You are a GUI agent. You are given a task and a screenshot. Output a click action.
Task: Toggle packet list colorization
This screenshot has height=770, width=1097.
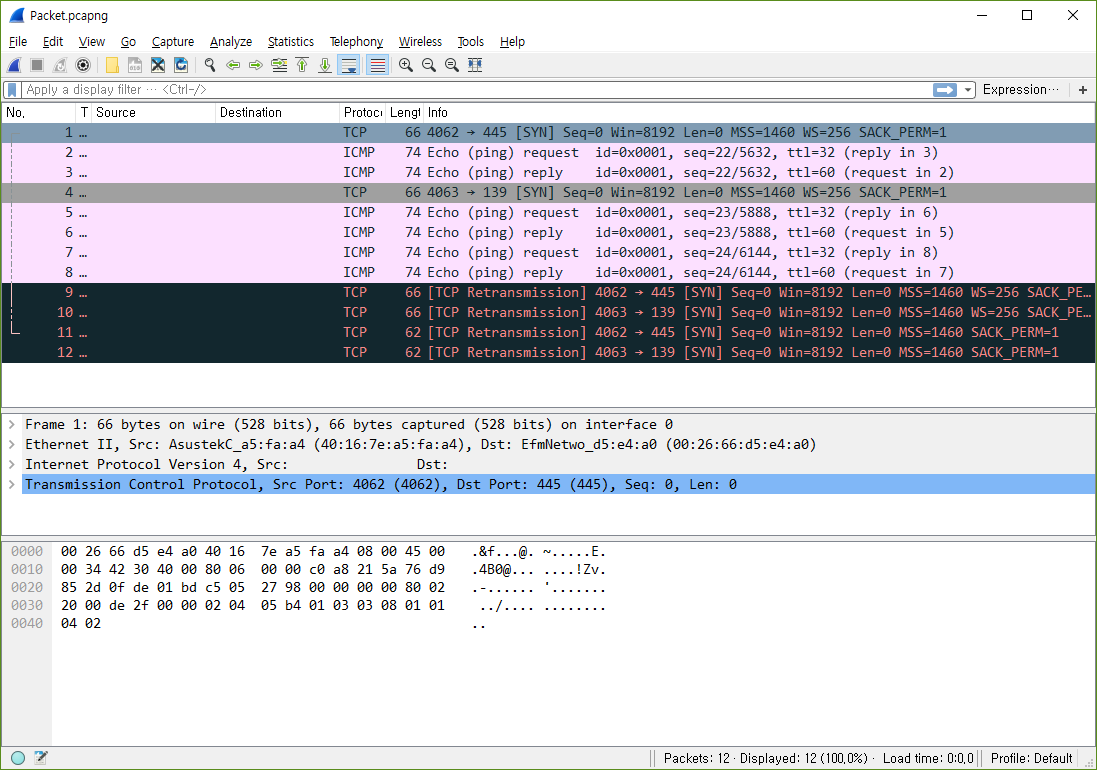[378, 65]
